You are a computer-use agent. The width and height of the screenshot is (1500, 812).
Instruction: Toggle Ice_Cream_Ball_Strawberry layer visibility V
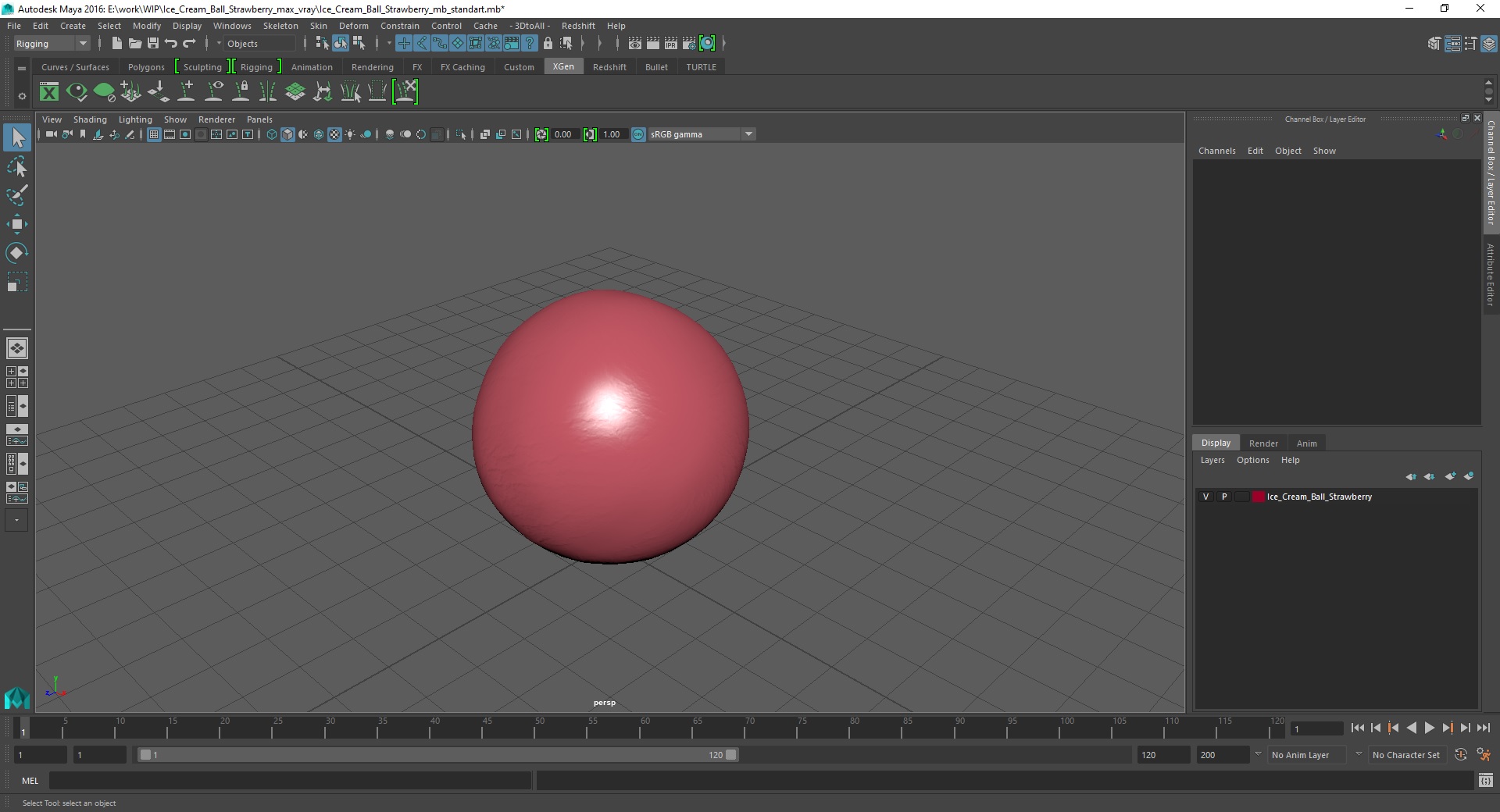[1206, 497]
